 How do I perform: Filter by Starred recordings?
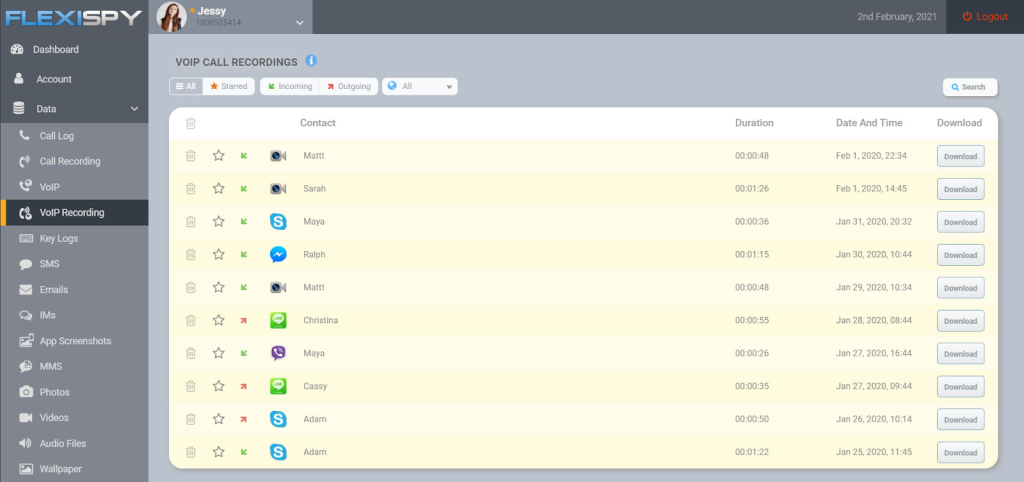229,86
